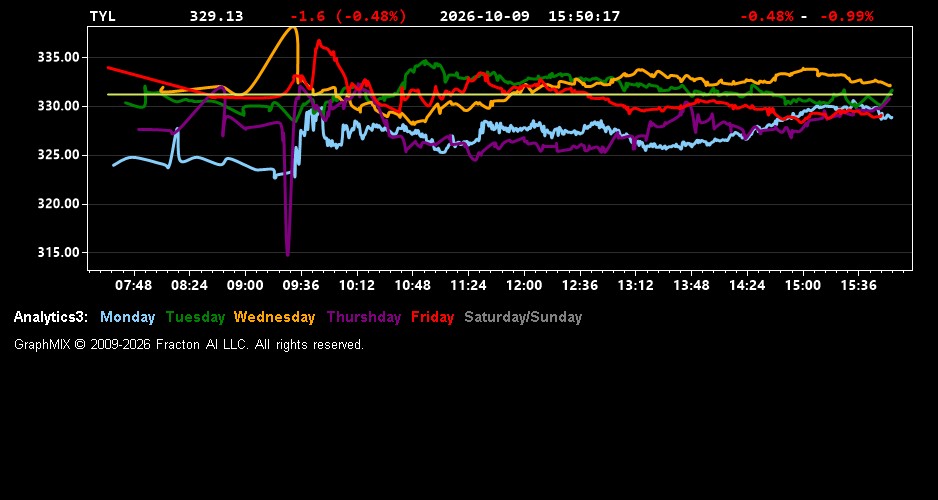Click the 08:24 time axis label
This screenshot has width=938, height=500.
(x=189, y=285)
